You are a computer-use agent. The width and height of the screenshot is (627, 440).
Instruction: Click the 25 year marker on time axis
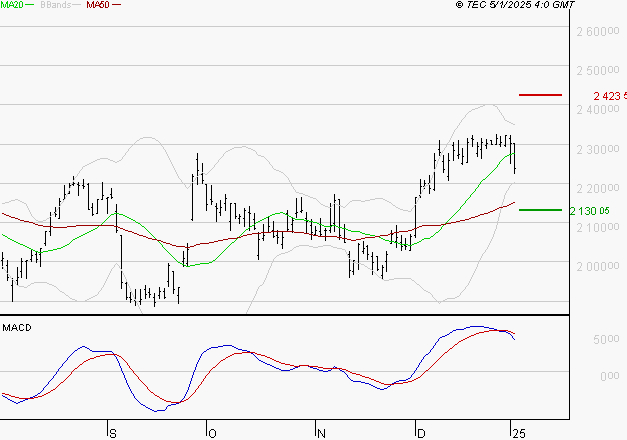[x=519, y=433]
